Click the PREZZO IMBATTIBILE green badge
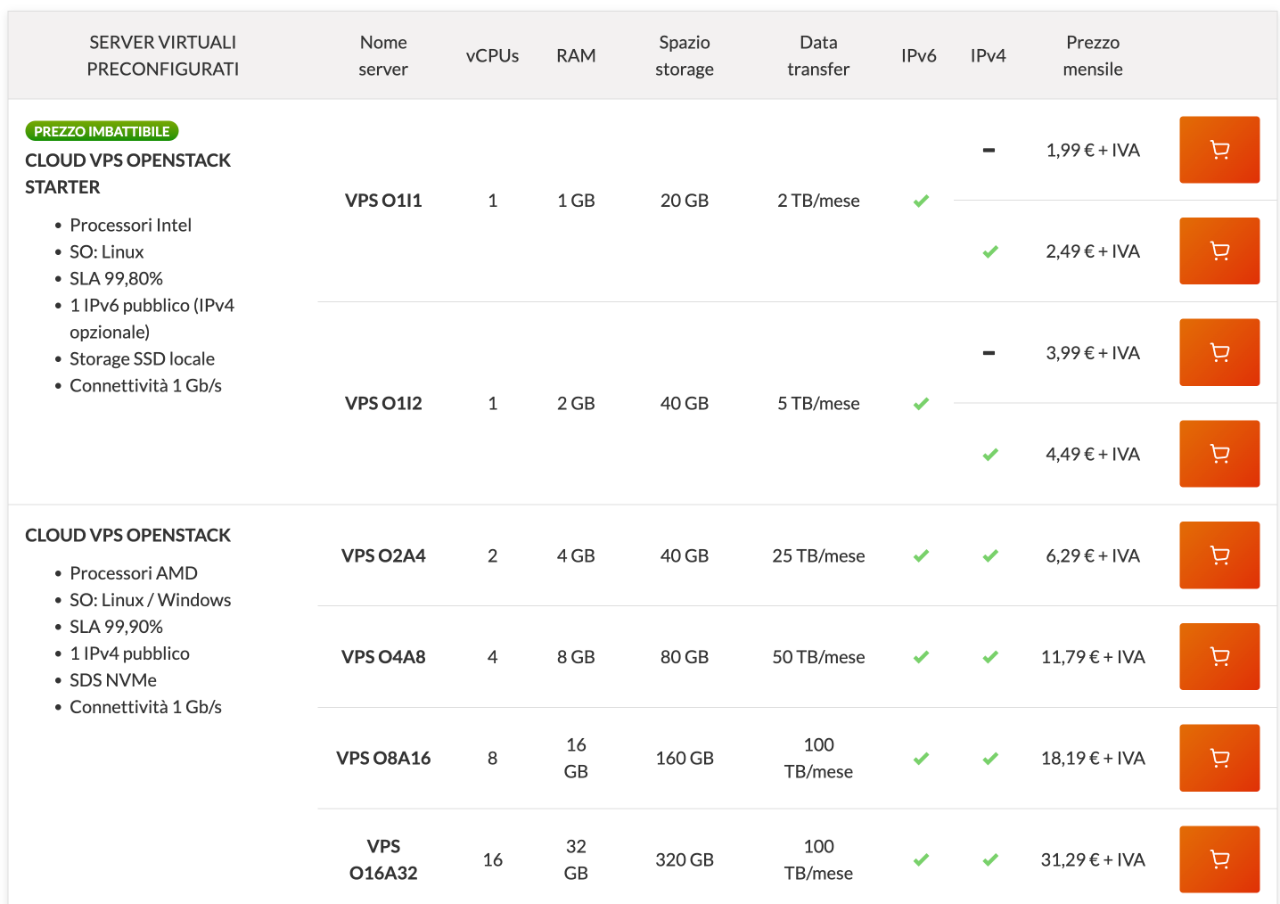The height and width of the screenshot is (904, 1280). pyautogui.click(x=102, y=131)
